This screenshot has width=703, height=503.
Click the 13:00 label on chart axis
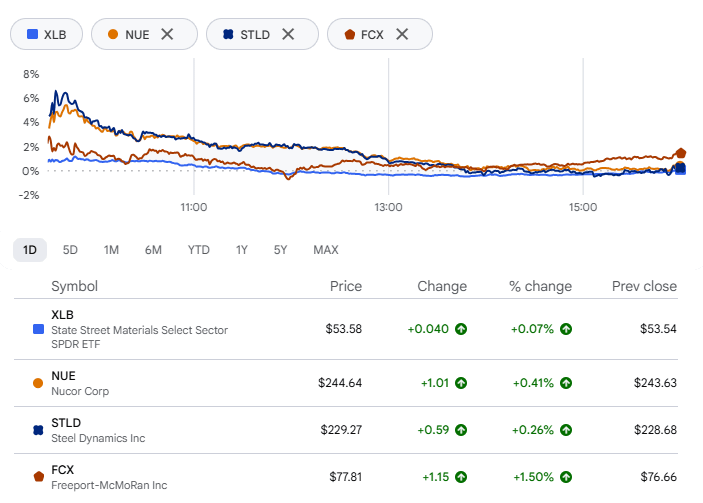tap(388, 207)
